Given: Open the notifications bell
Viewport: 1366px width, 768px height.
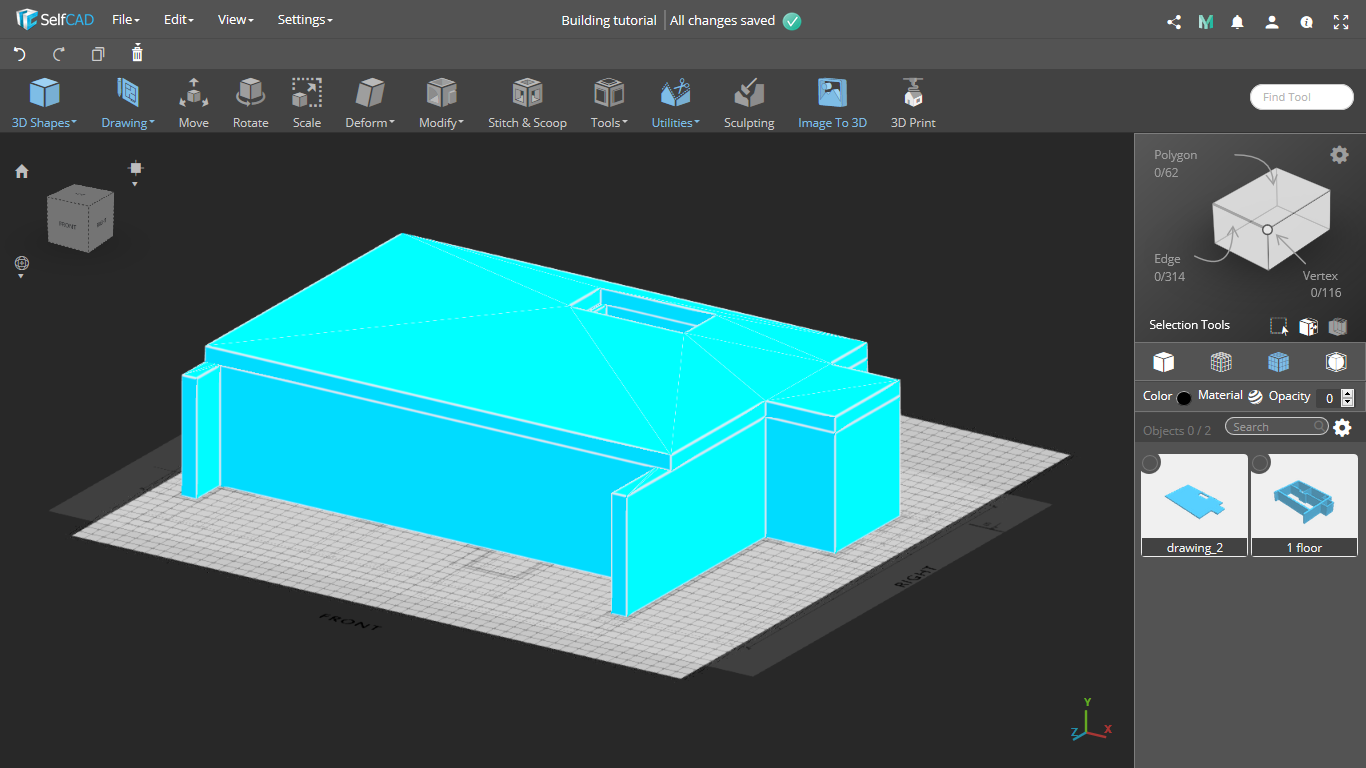Looking at the screenshot, I should pos(1238,21).
